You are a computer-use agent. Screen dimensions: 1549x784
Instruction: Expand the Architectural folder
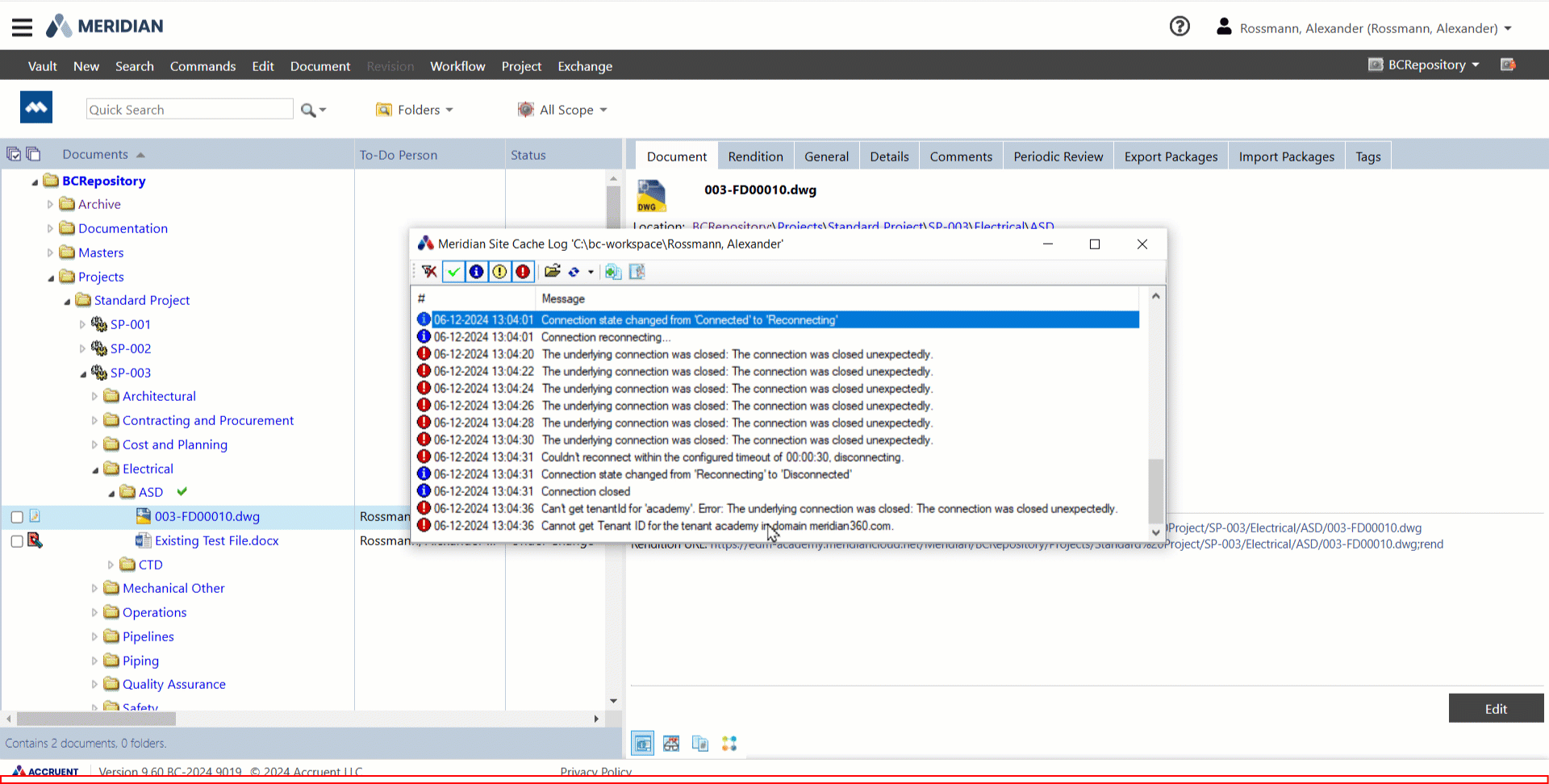click(x=94, y=397)
